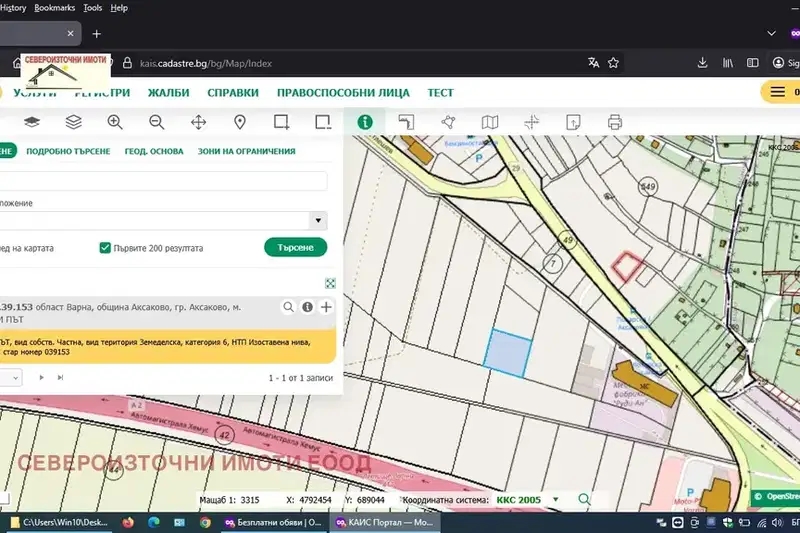This screenshot has height=533, width=800.
Task: Search coordinates with bottom magnifier icon
Action: coord(584,499)
